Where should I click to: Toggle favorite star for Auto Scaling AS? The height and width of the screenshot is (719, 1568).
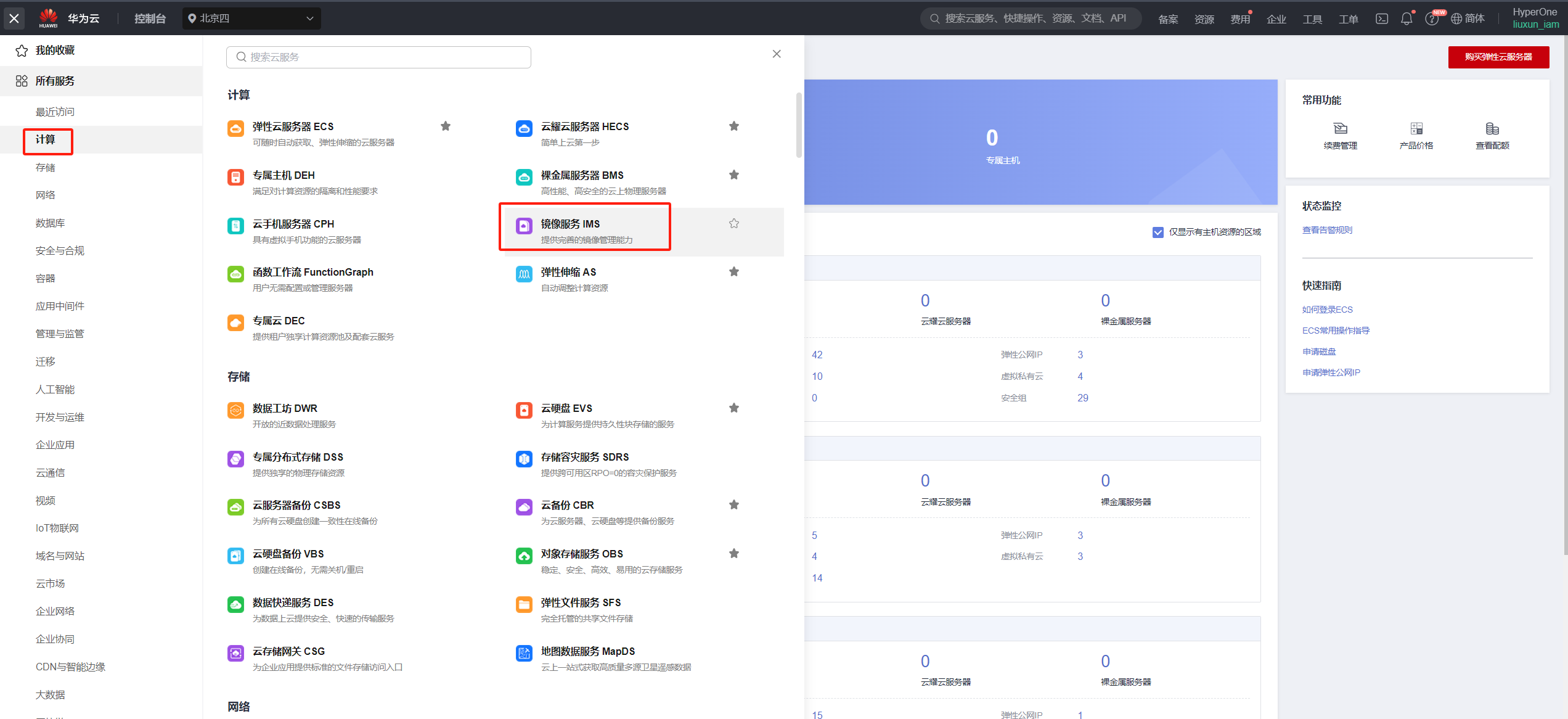tap(734, 271)
